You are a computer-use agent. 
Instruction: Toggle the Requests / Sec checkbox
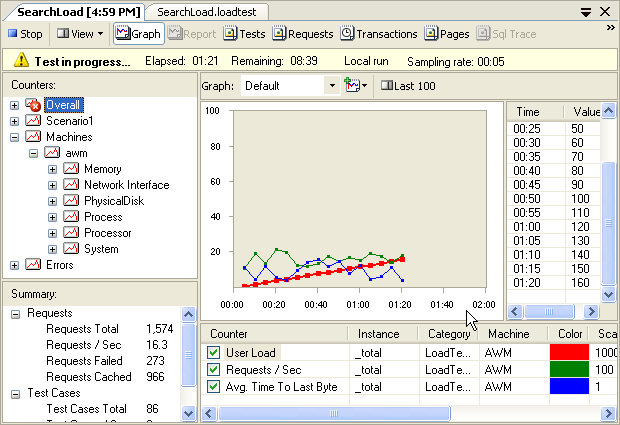tap(213, 369)
